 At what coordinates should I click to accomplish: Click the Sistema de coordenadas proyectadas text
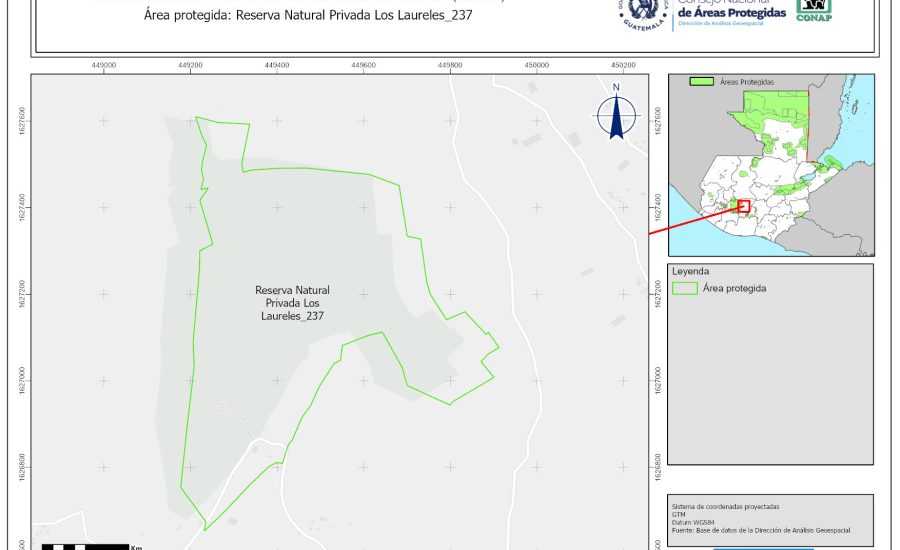point(725,507)
